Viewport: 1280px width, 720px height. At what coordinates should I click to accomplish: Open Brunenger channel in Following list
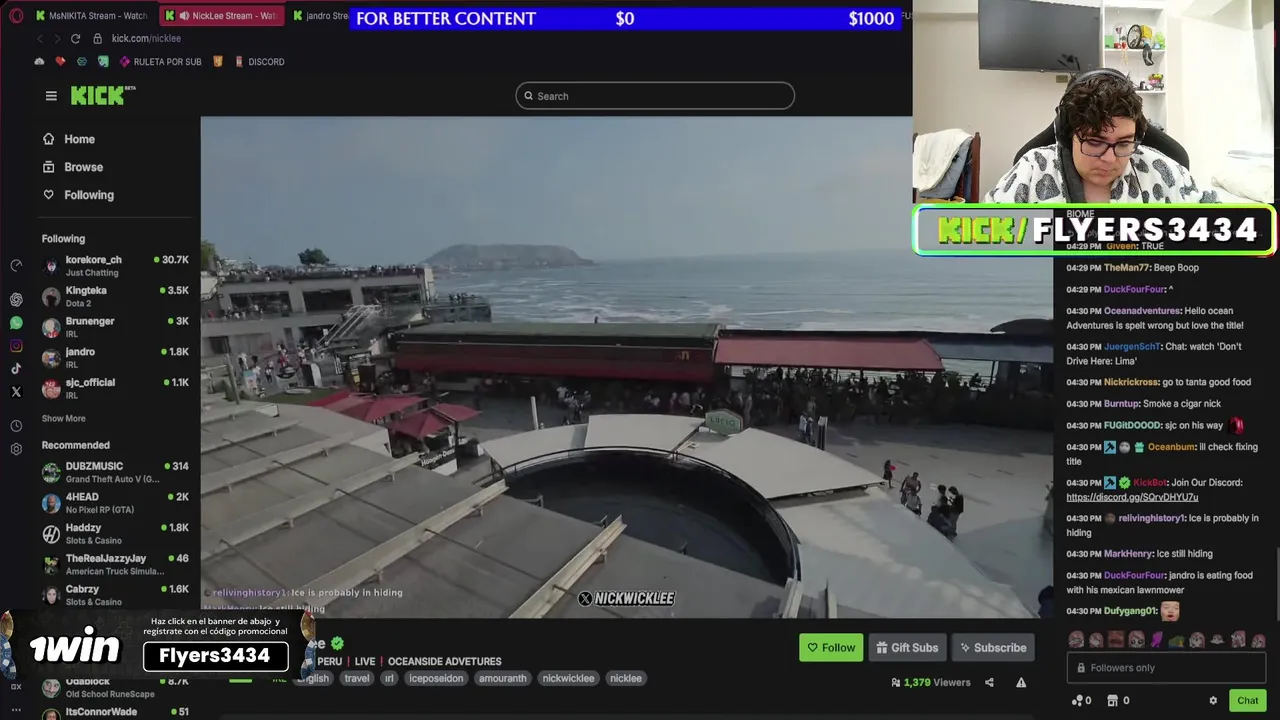pos(115,327)
